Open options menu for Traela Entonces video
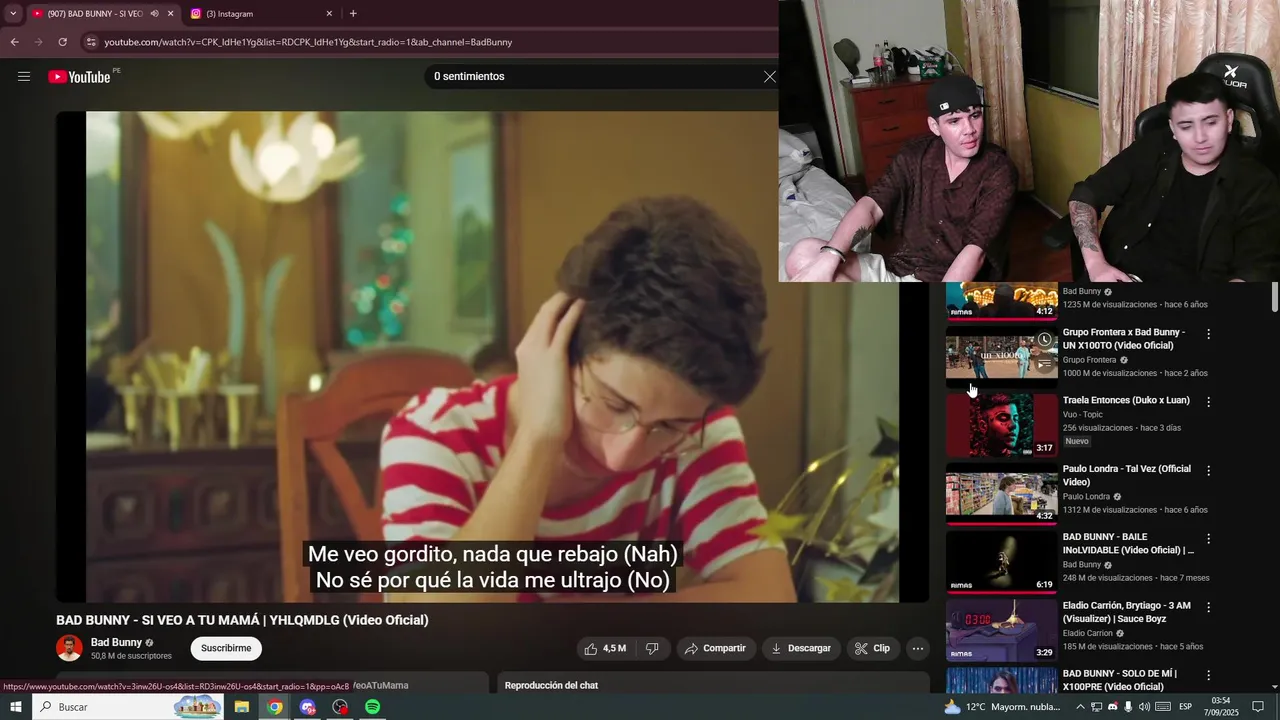 coord(1208,402)
